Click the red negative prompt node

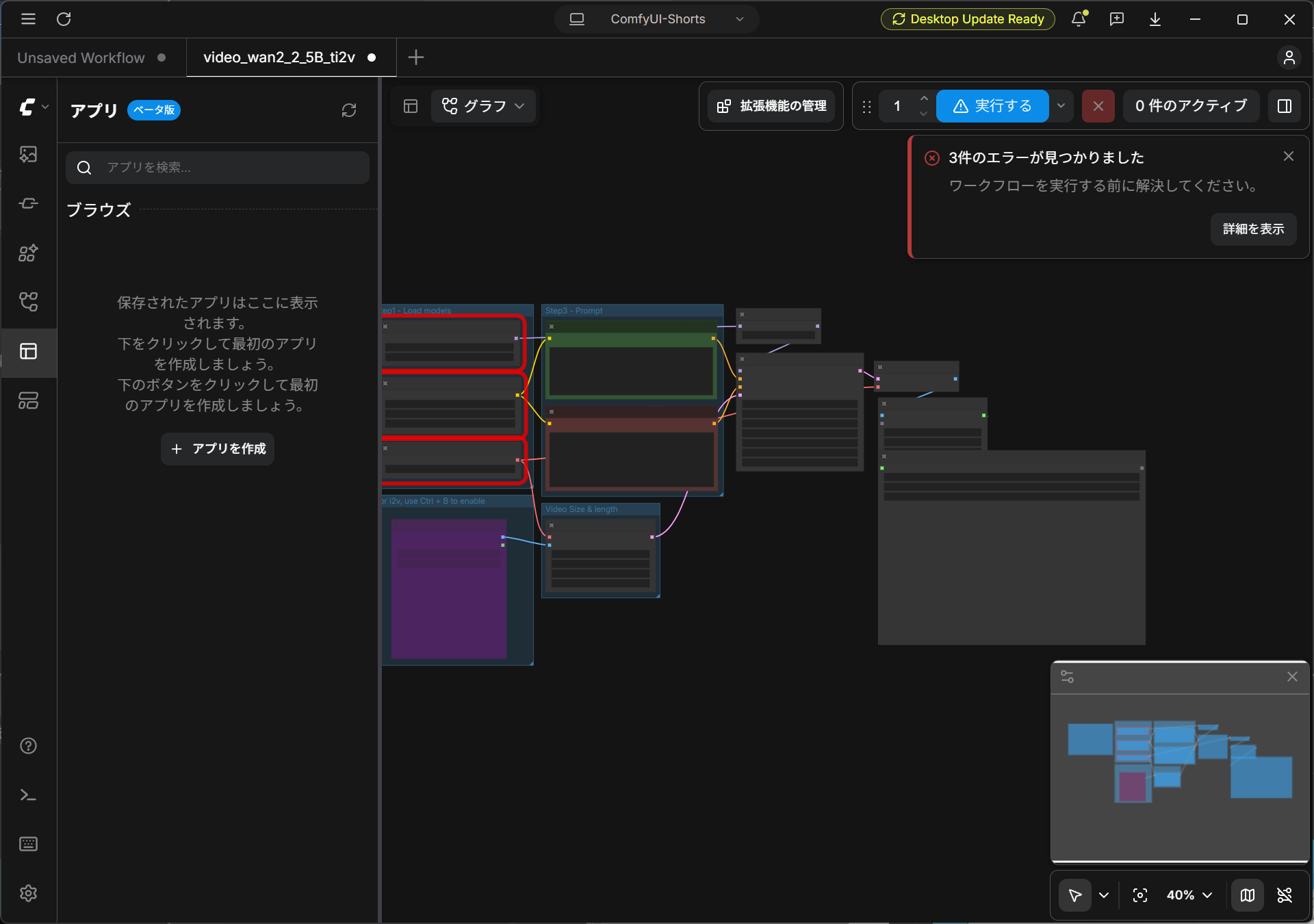[x=632, y=448]
